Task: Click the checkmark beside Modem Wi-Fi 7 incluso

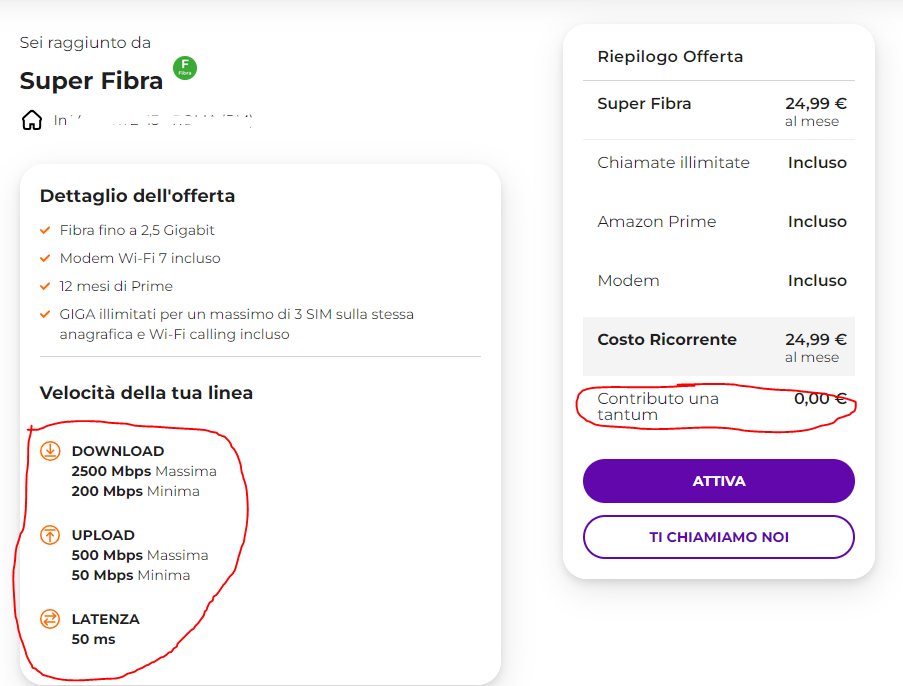Action: 45,258
